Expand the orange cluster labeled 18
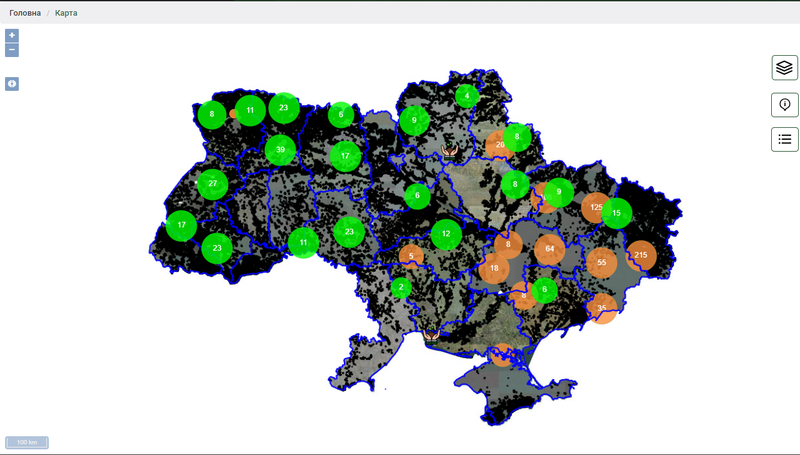The width and height of the screenshot is (800, 455). pos(494,268)
